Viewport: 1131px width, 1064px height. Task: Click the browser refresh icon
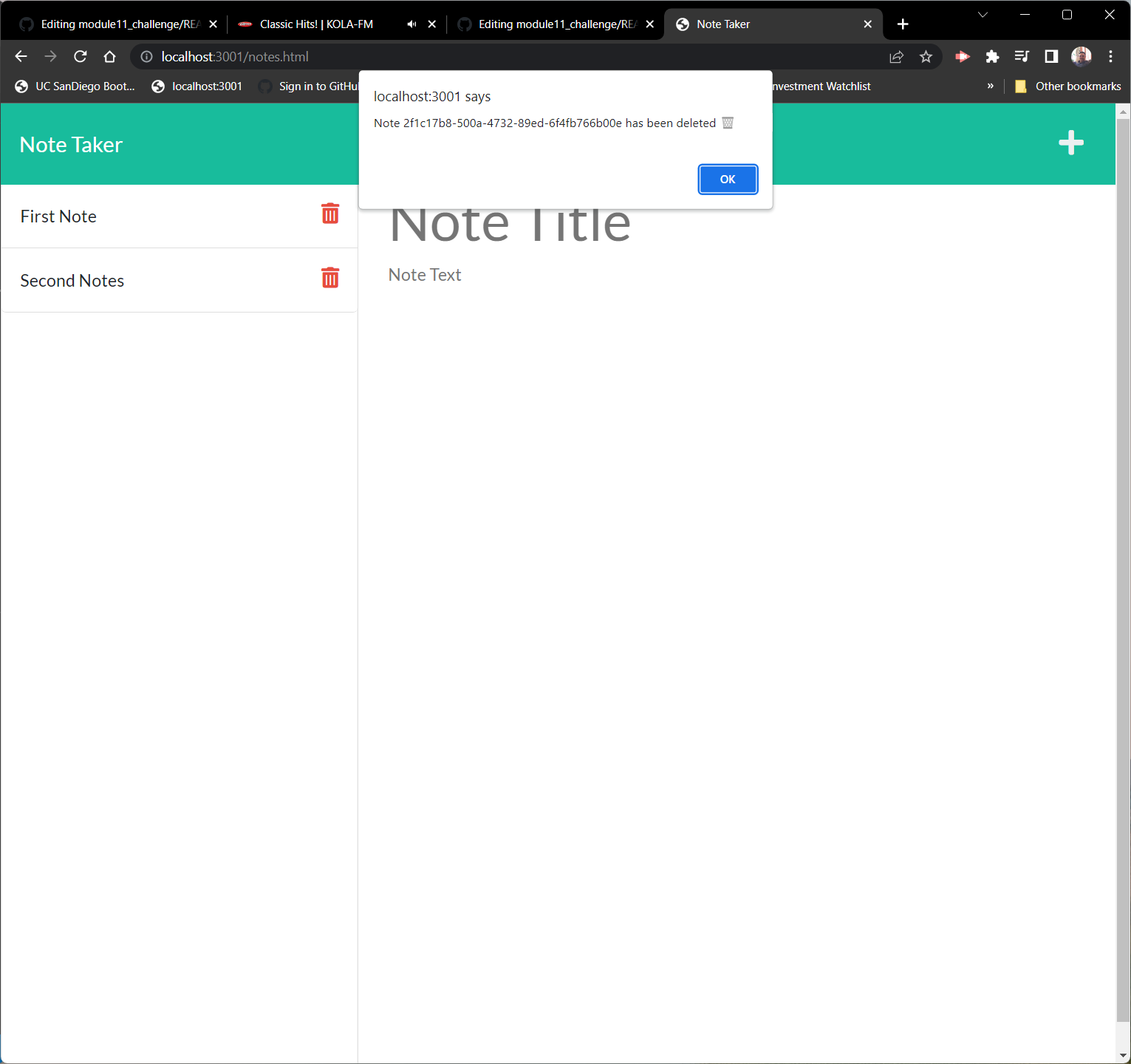80,56
